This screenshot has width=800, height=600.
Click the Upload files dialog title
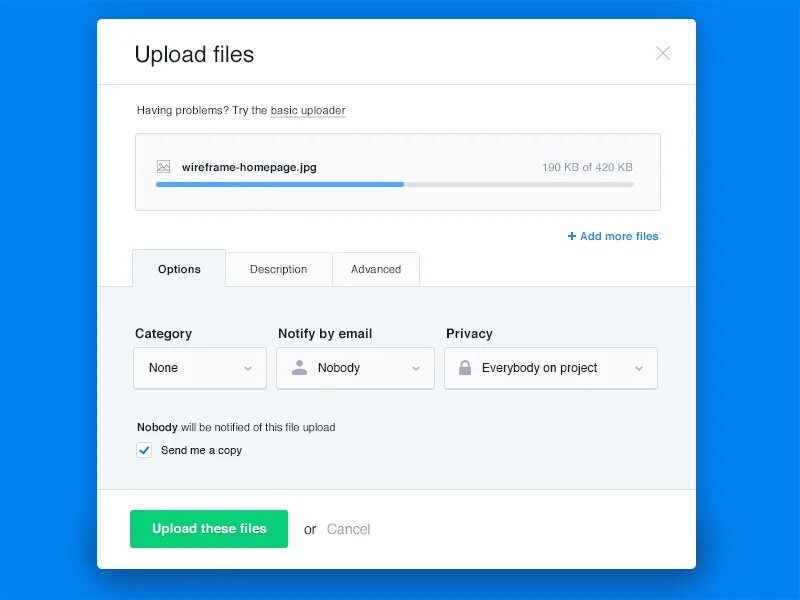coord(194,54)
